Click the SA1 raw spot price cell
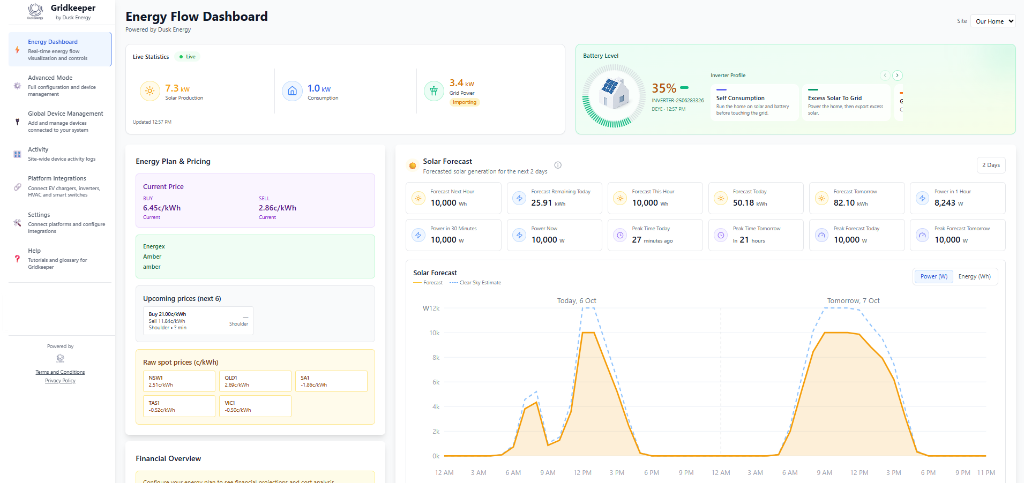 (331, 381)
